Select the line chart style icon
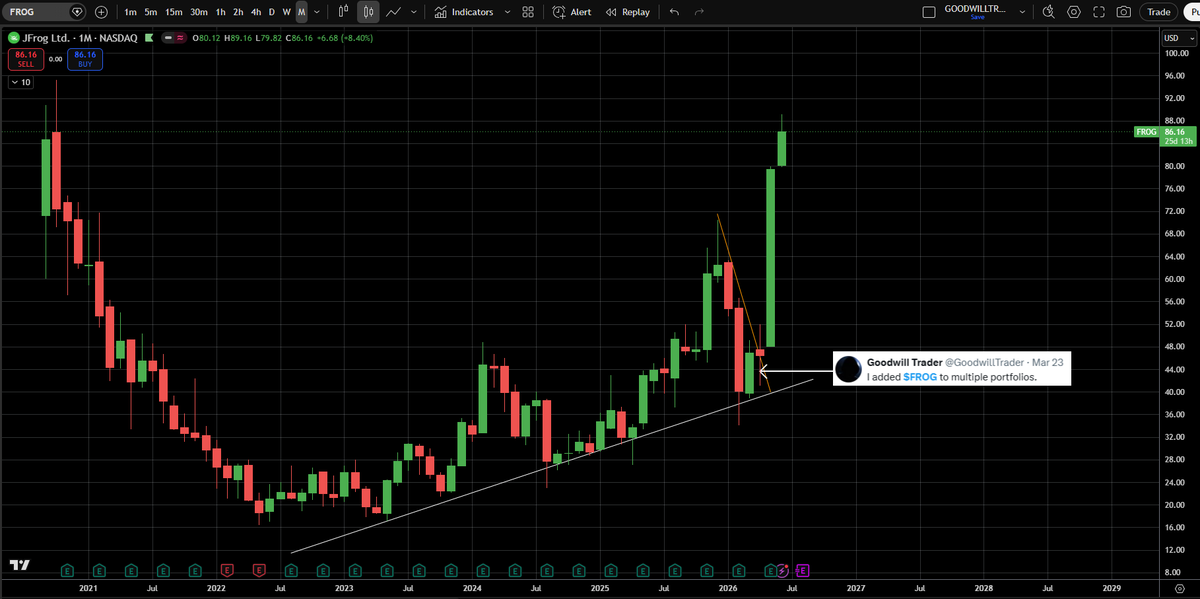 (x=394, y=12)
